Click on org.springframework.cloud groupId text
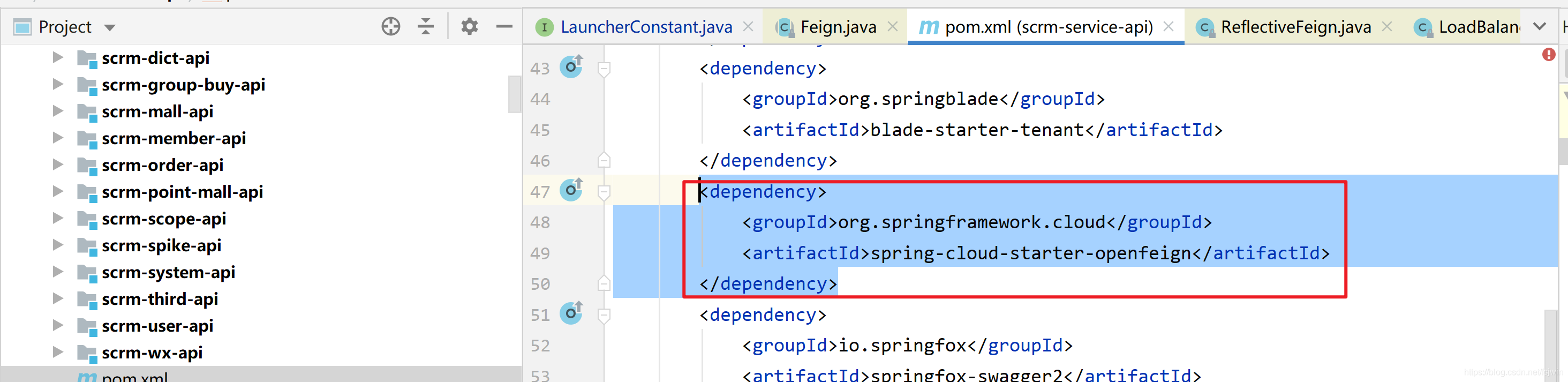The width and height of the screenshot is (1568, 382). click(971, 222)
